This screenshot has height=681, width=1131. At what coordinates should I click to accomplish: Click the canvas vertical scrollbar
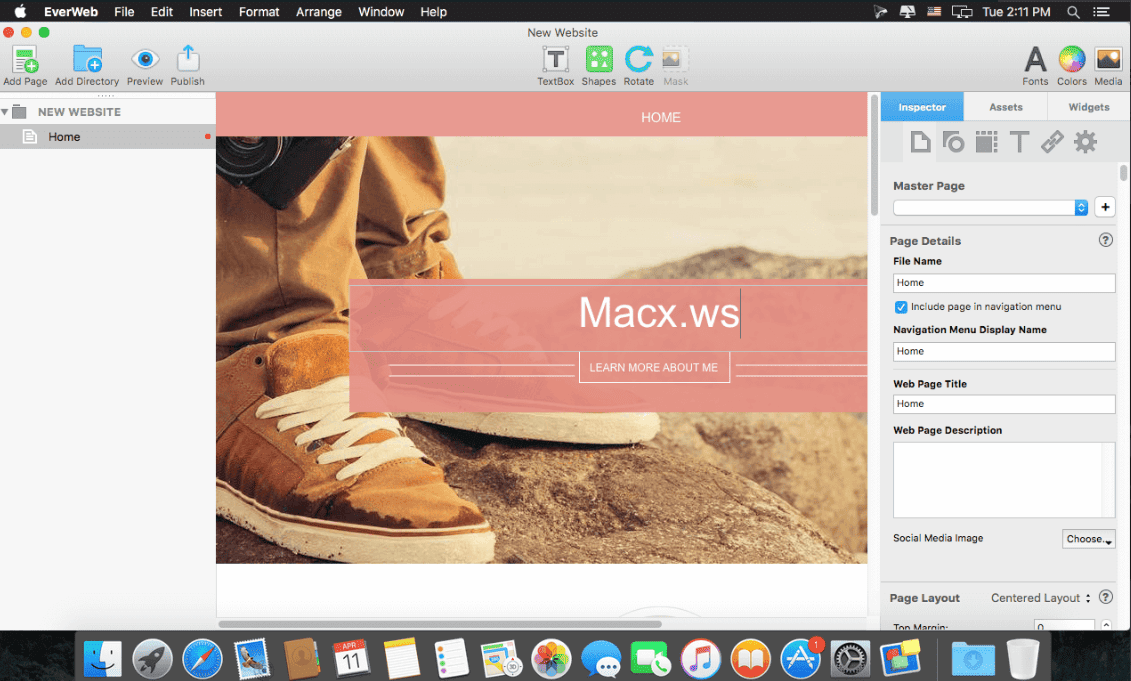[x=874, y=155]
